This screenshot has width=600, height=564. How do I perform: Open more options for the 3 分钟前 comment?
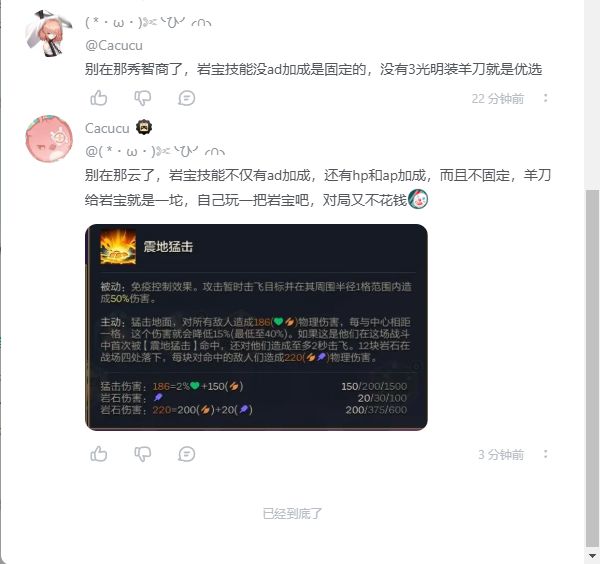(546, 454)
